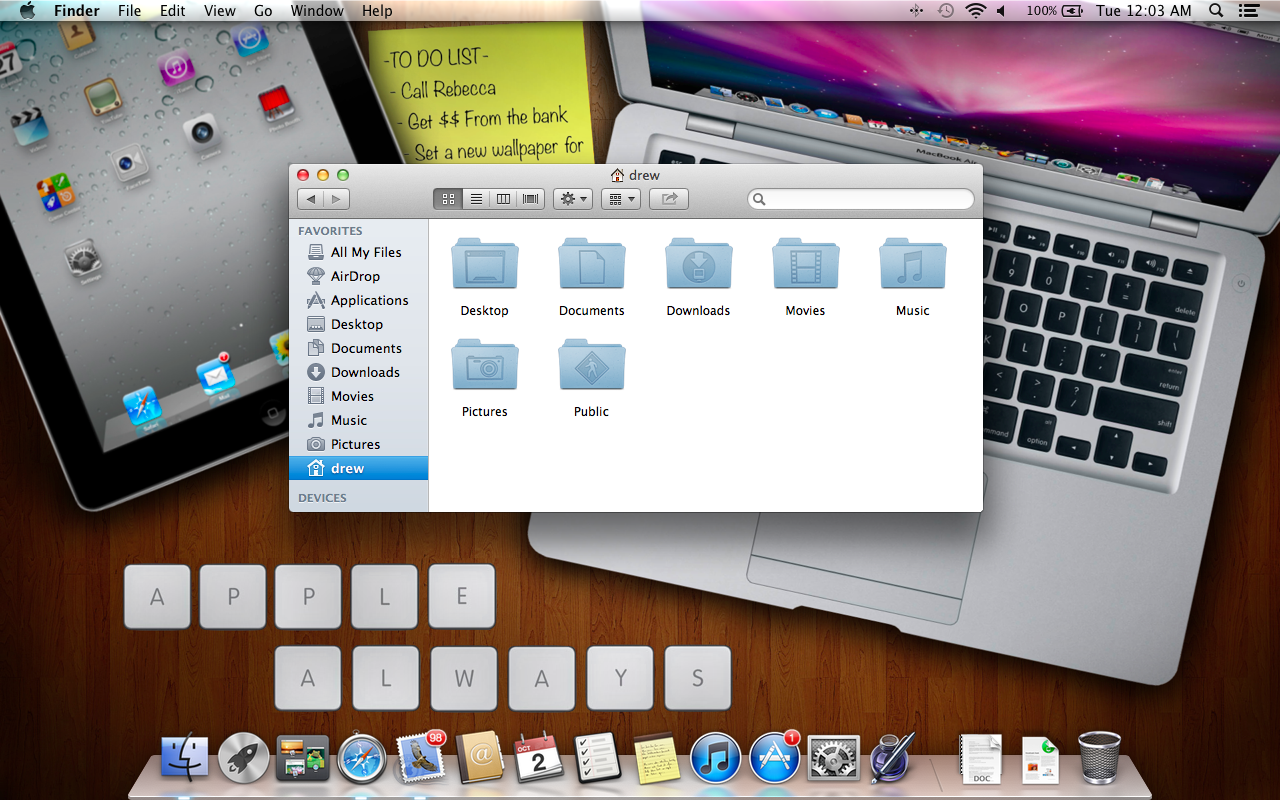Open Calendar from the Dock
This screenshot has height=800, width=1280.
click(x=539, y=757)
